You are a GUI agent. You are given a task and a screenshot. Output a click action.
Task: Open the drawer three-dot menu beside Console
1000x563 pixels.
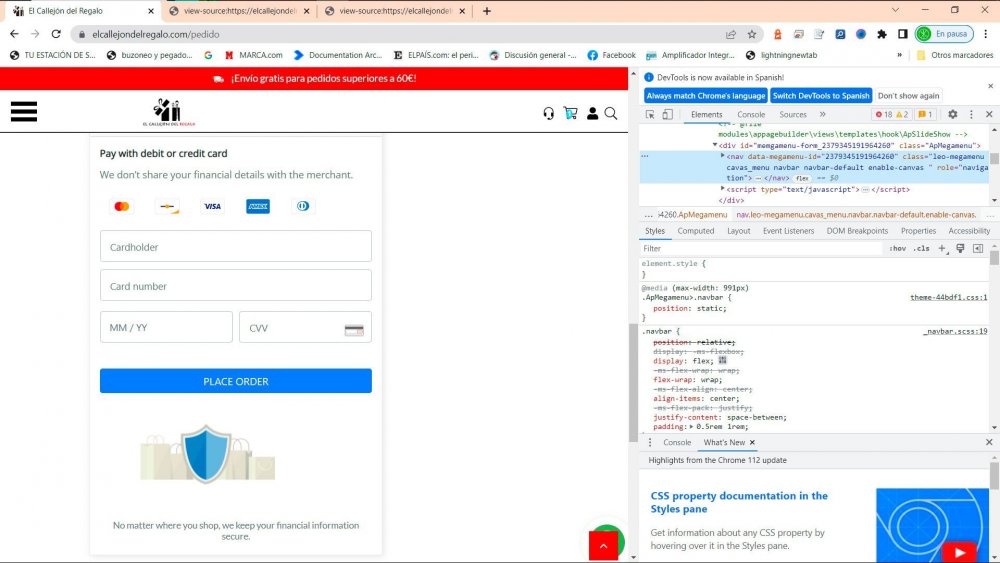650,442
